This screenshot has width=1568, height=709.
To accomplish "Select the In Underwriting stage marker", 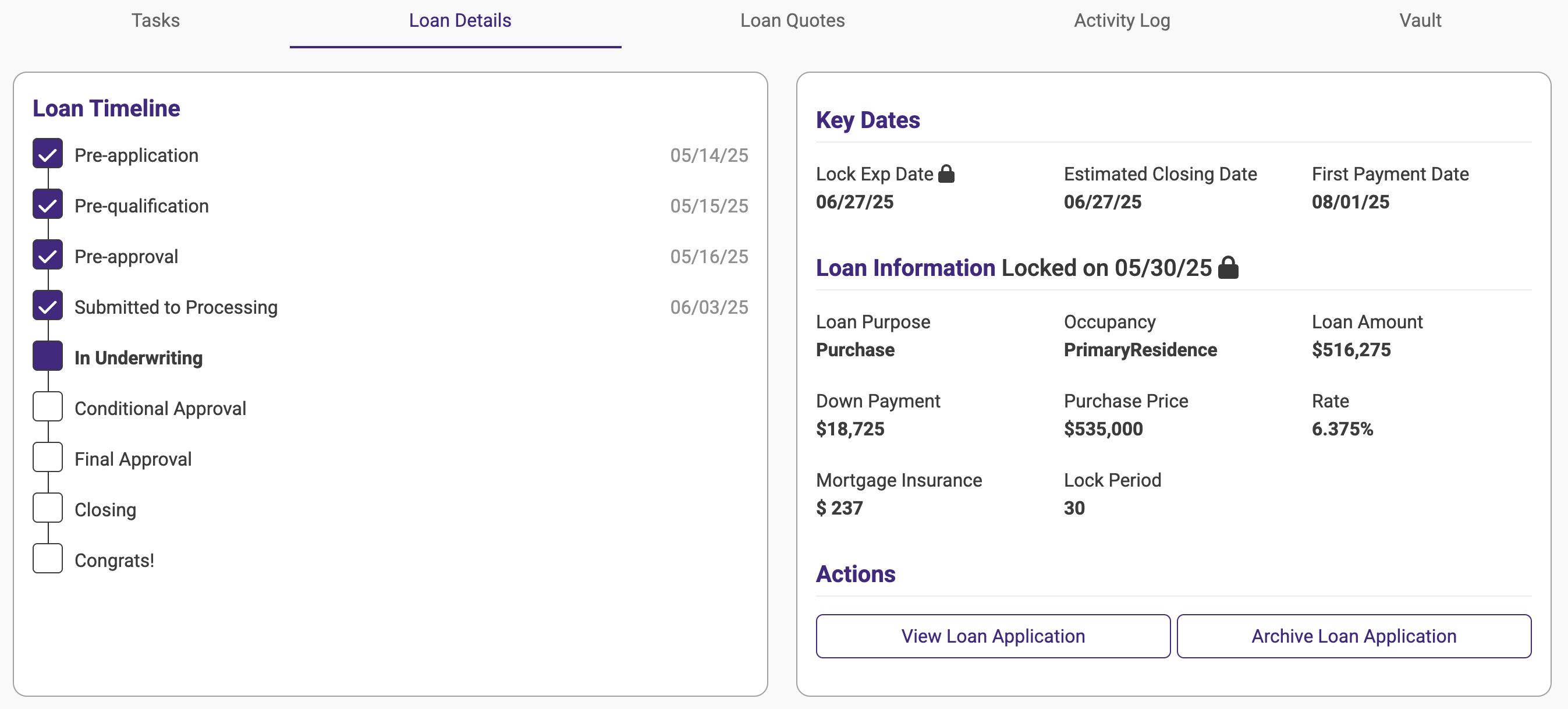I will (48, 357).
